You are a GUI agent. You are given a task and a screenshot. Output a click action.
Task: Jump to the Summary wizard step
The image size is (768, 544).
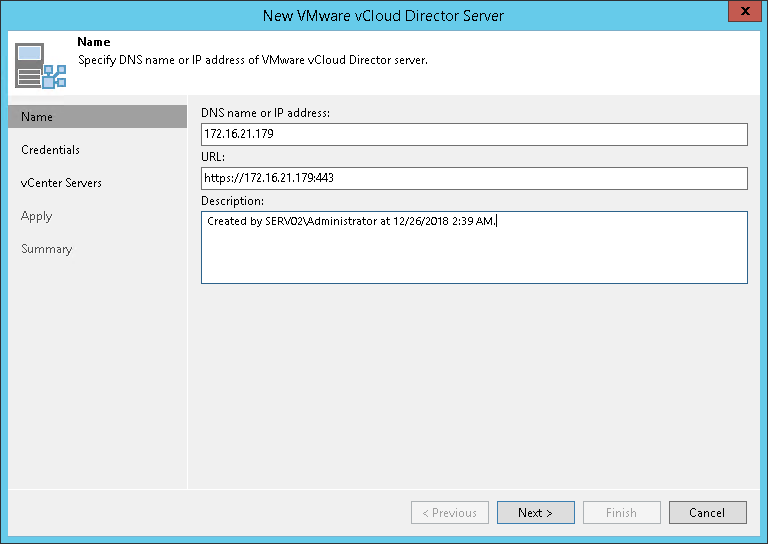(x=47, y=249)
